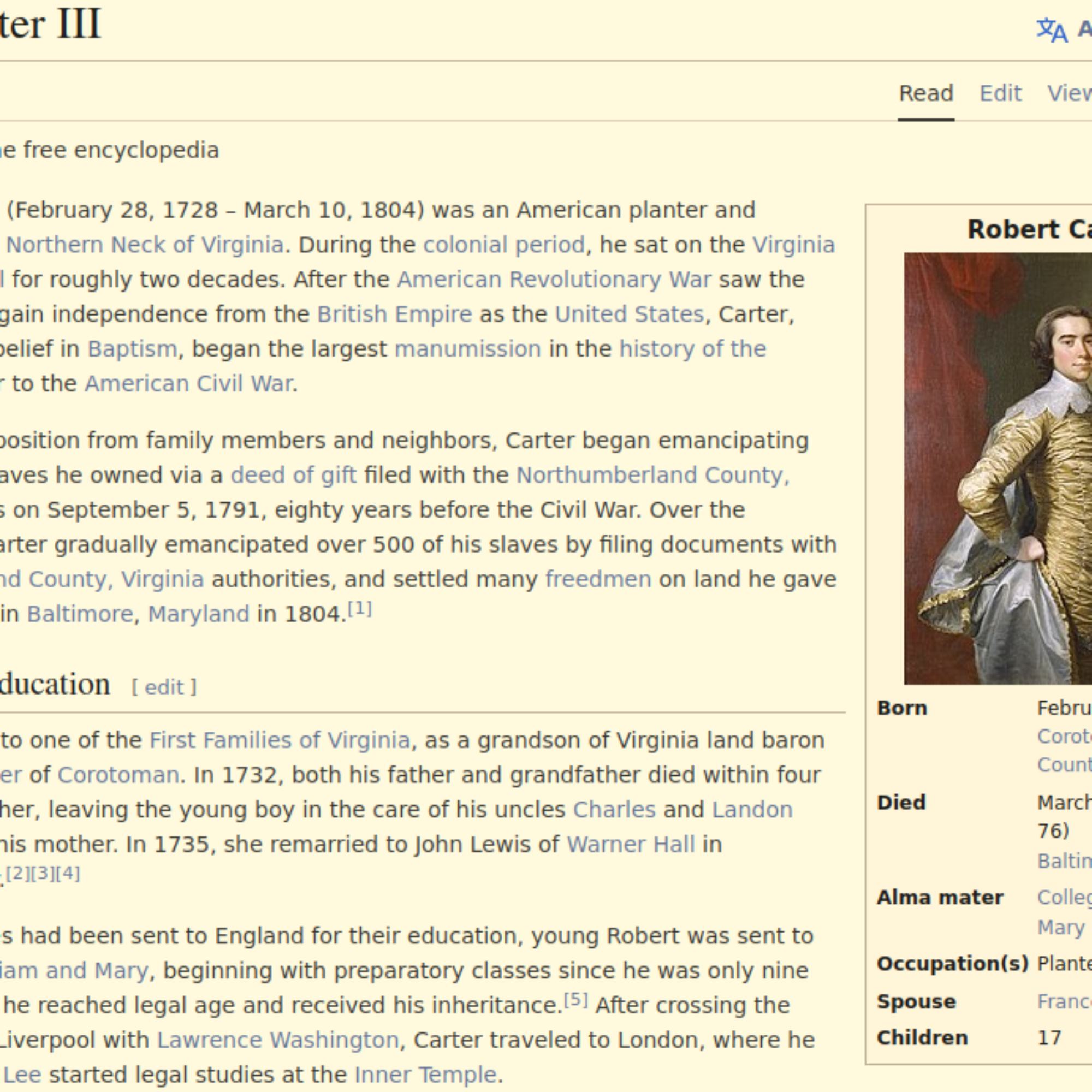
Task: Jump to citation [3]
Action: point(43,873)
